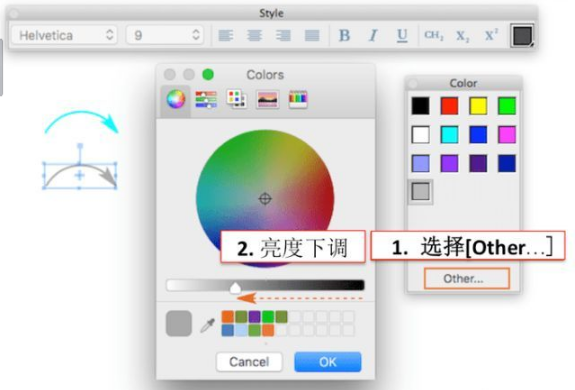Toggle italic formatting

(x=373, y=36)
